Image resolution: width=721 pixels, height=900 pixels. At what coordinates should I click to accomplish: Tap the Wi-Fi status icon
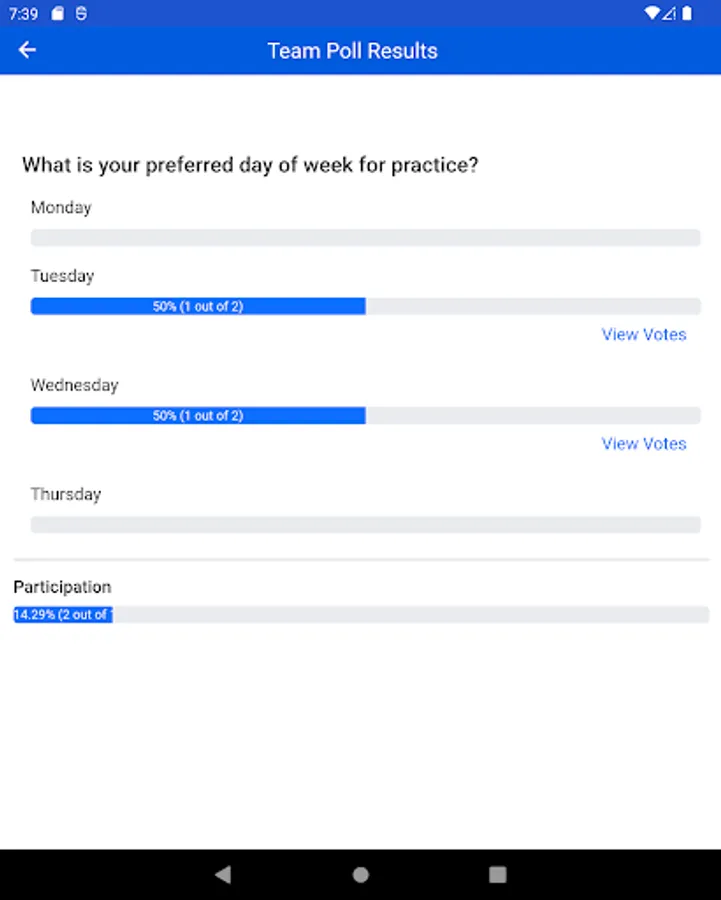tap(652, 14)
